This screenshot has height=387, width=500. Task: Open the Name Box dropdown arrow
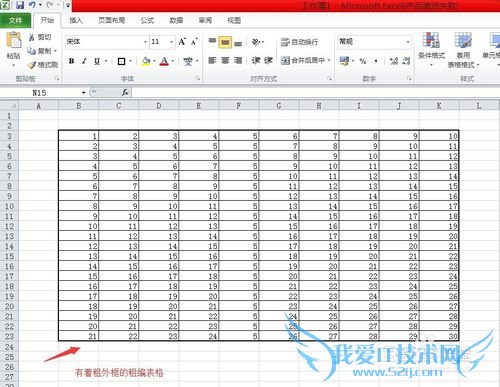(x=84, y=92)
